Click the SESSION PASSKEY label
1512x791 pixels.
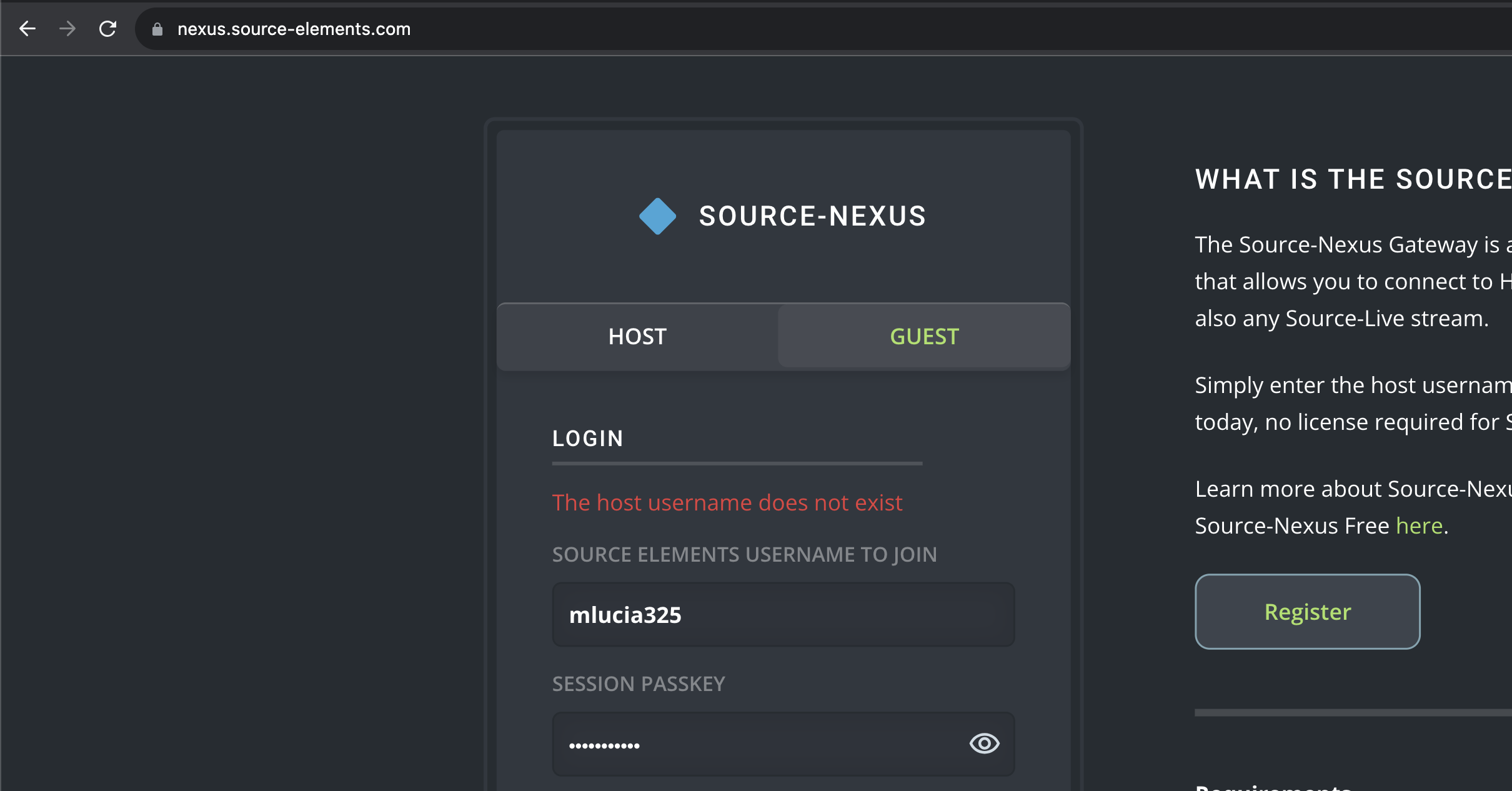639,684
